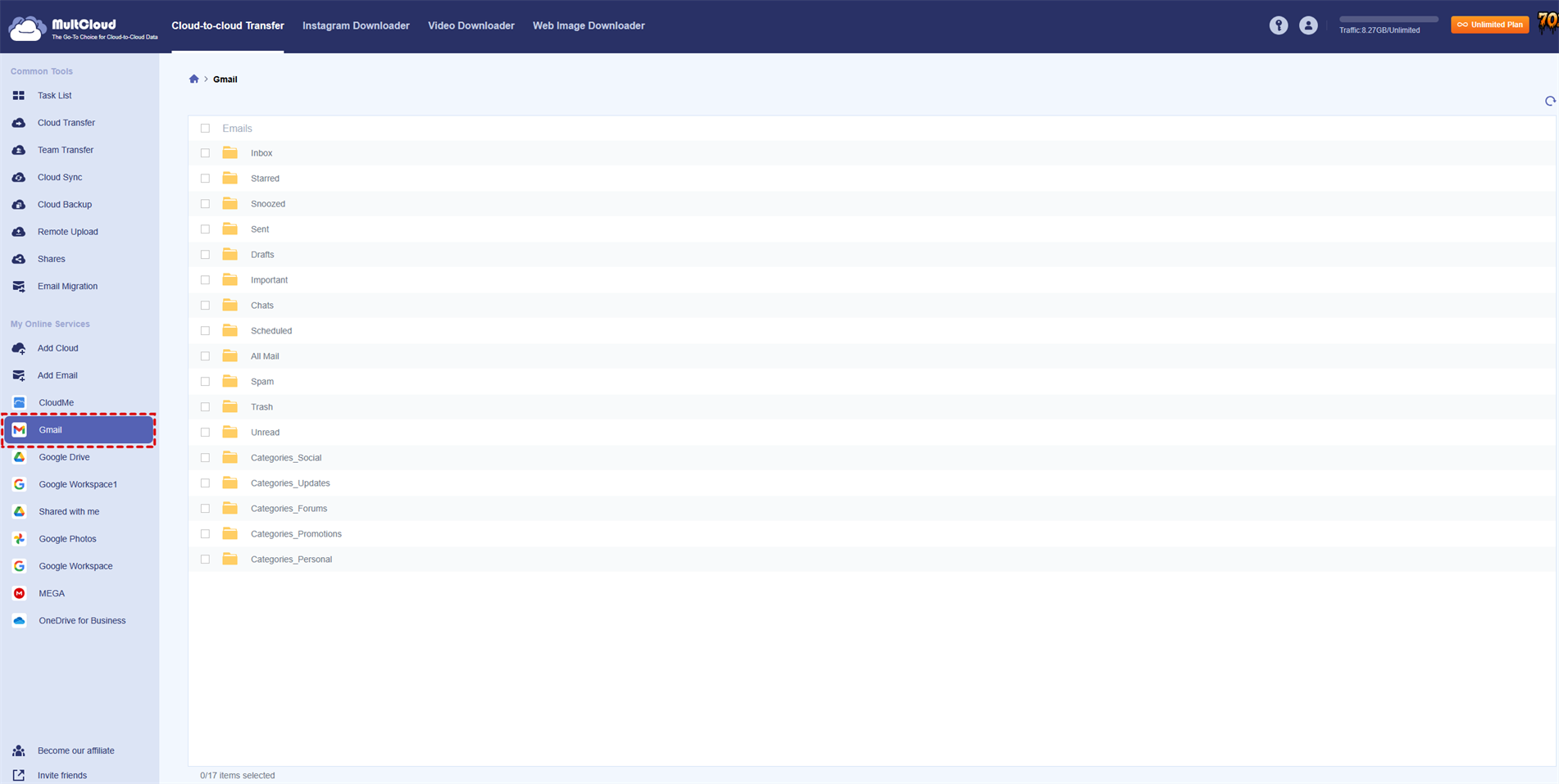1559x784 pixels.
Task: Open the Unread folder
Action: [x=265, y=433]
